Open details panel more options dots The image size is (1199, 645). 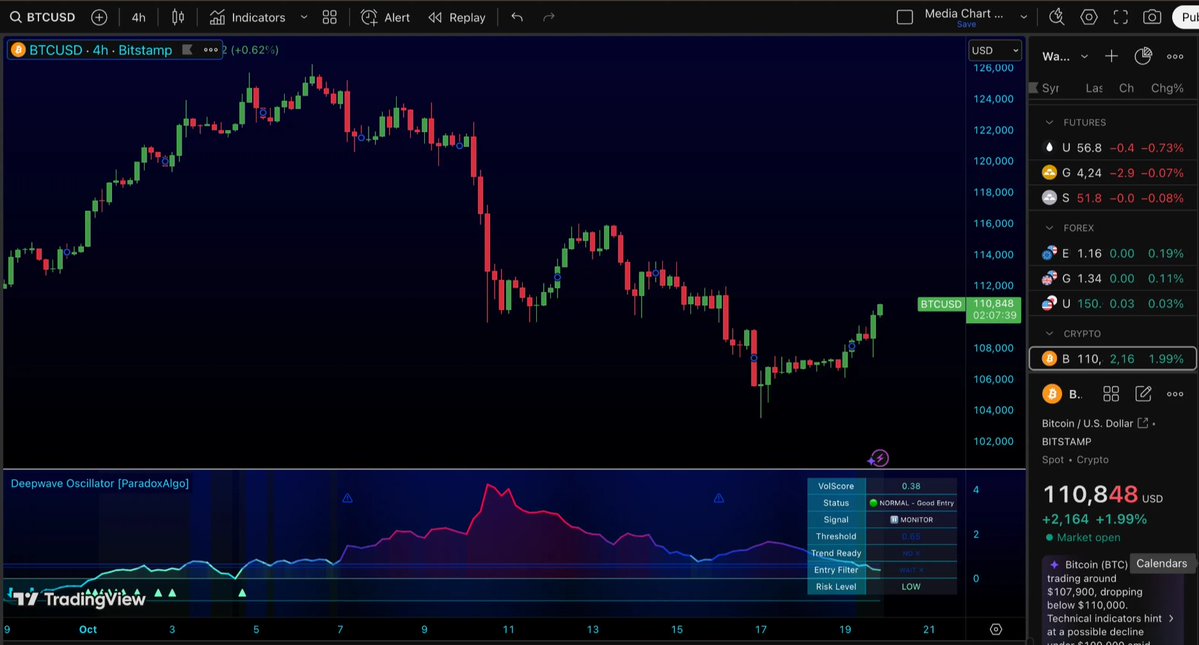[x=1175, y=394]
